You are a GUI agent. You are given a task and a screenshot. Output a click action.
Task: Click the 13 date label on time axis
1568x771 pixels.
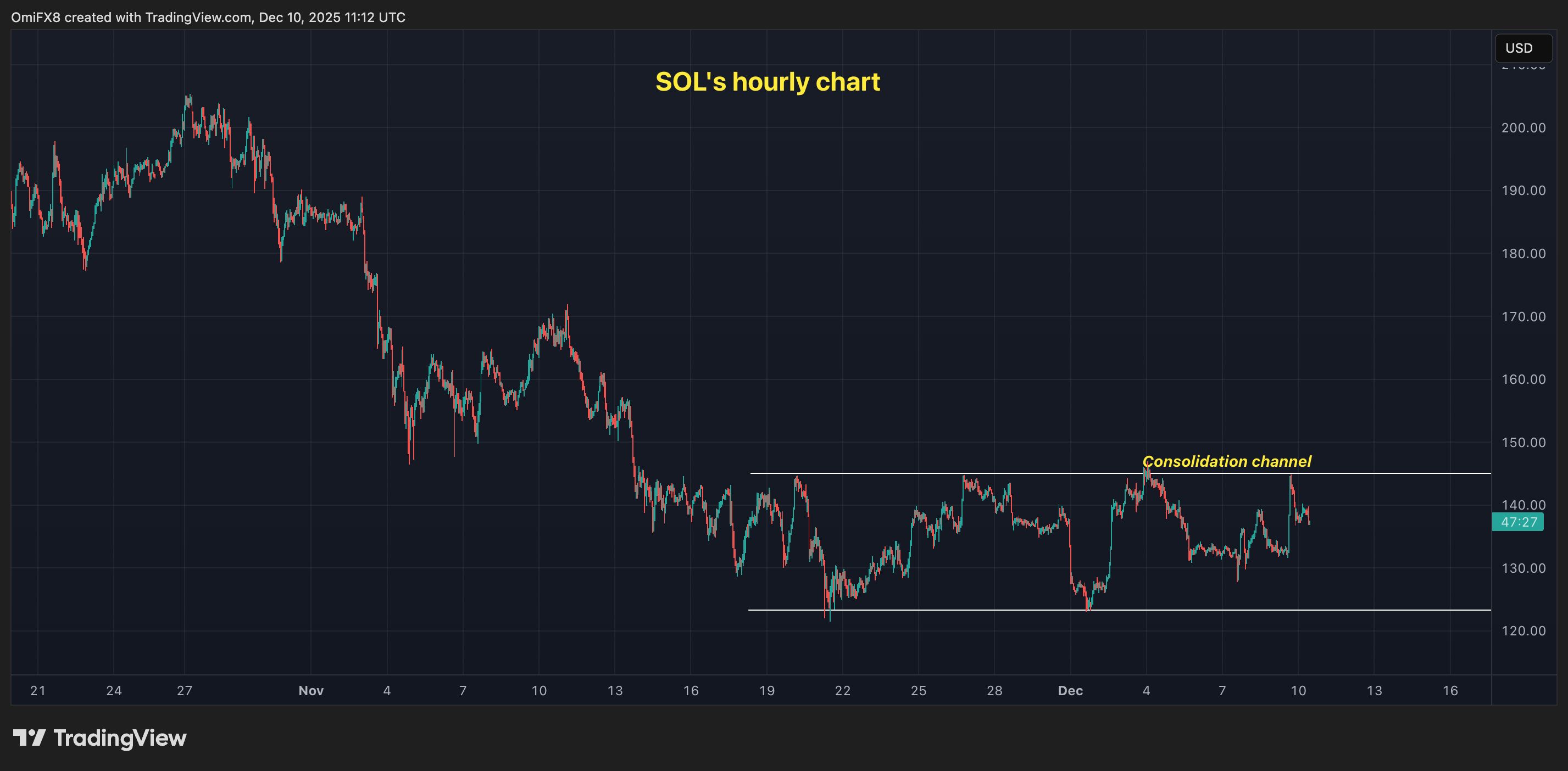coord(1374,691)
